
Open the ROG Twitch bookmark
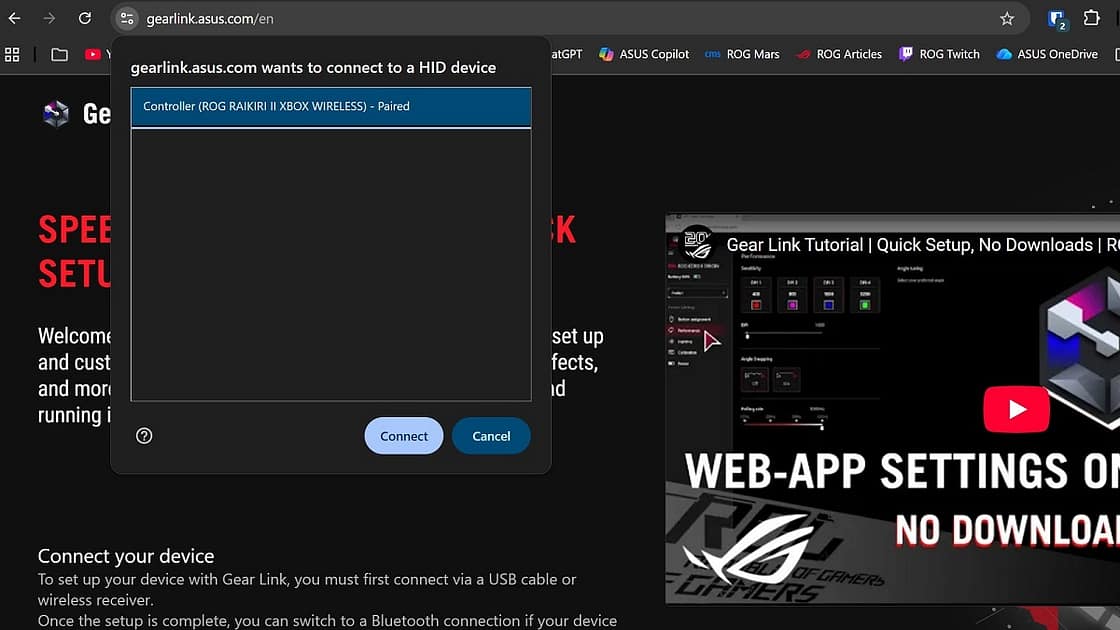click(x=939, y=54)
